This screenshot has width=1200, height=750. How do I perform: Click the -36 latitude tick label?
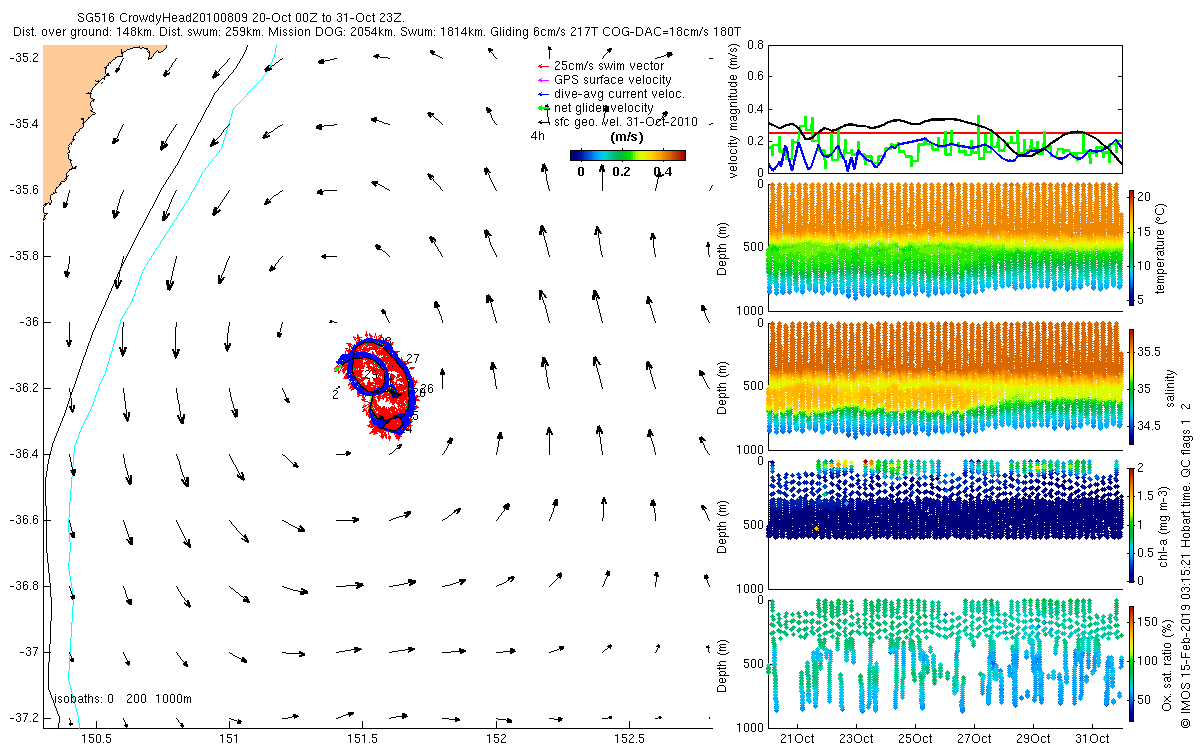[29, 322]
